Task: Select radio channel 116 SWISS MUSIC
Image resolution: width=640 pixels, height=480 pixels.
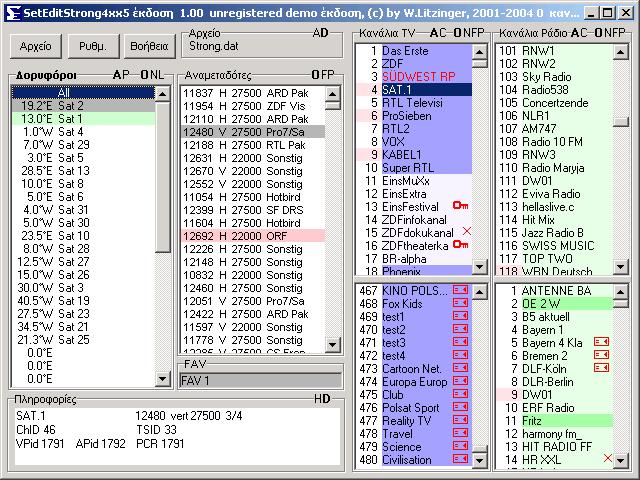Action: (555, 246)
